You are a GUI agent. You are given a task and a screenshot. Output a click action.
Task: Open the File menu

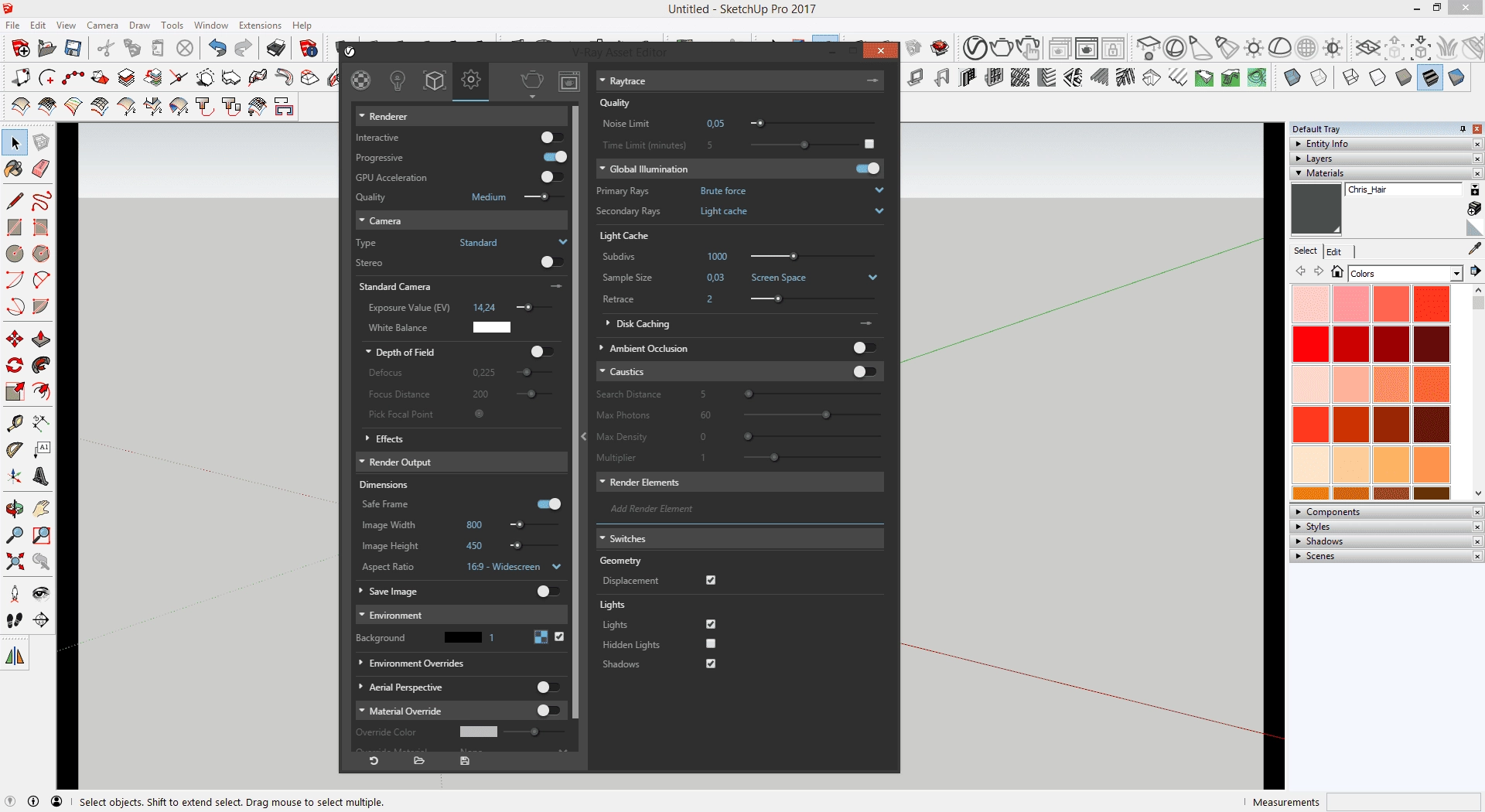pos(12,25)
